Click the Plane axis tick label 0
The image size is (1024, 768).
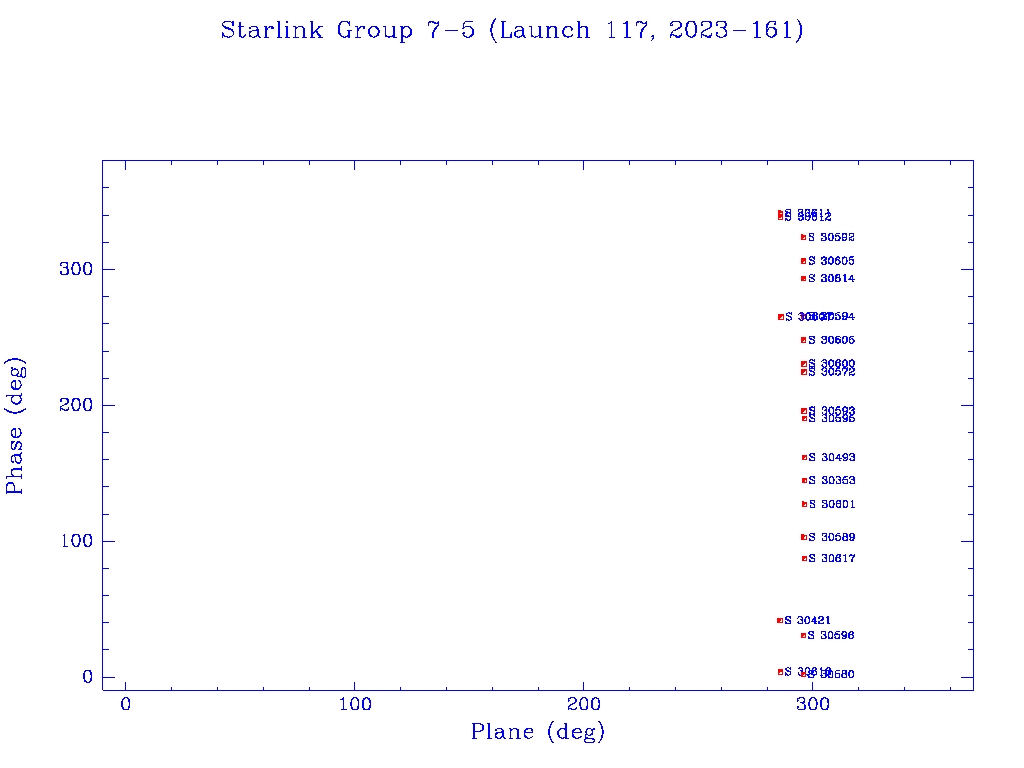pos(125,704)
